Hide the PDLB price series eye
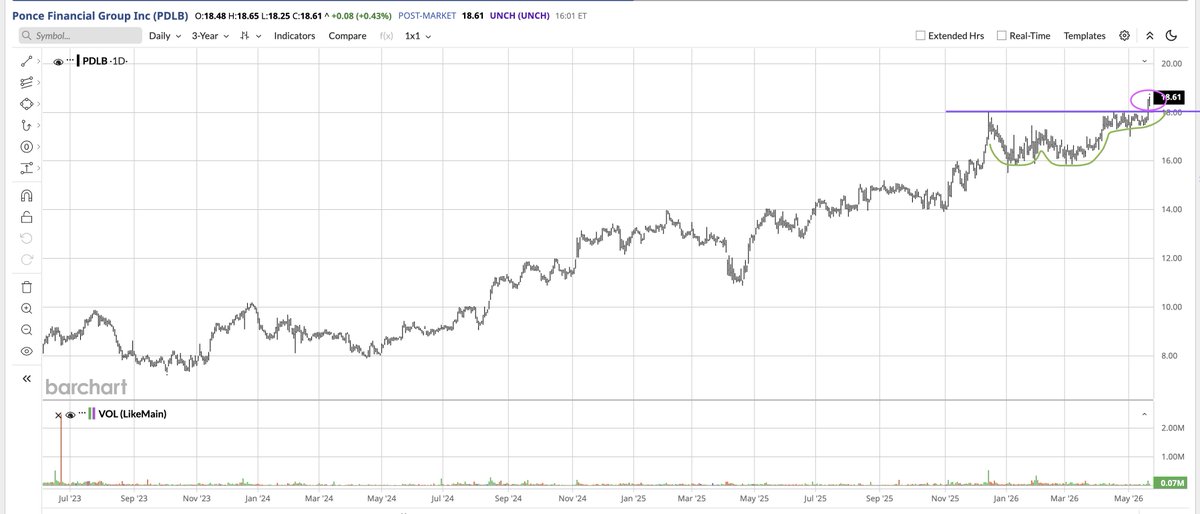The height and width of the screenshot is (514, 1200). (x=58, y=62)
